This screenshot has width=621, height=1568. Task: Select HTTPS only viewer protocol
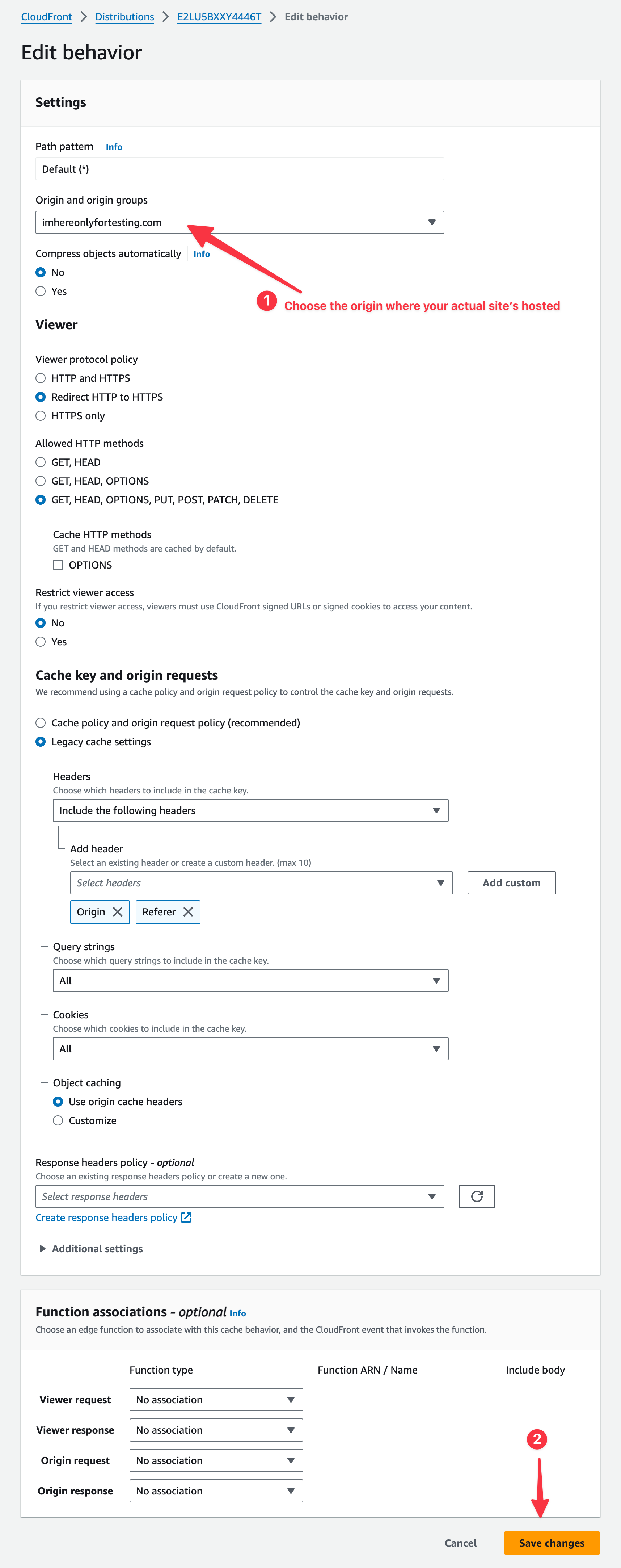41,416
